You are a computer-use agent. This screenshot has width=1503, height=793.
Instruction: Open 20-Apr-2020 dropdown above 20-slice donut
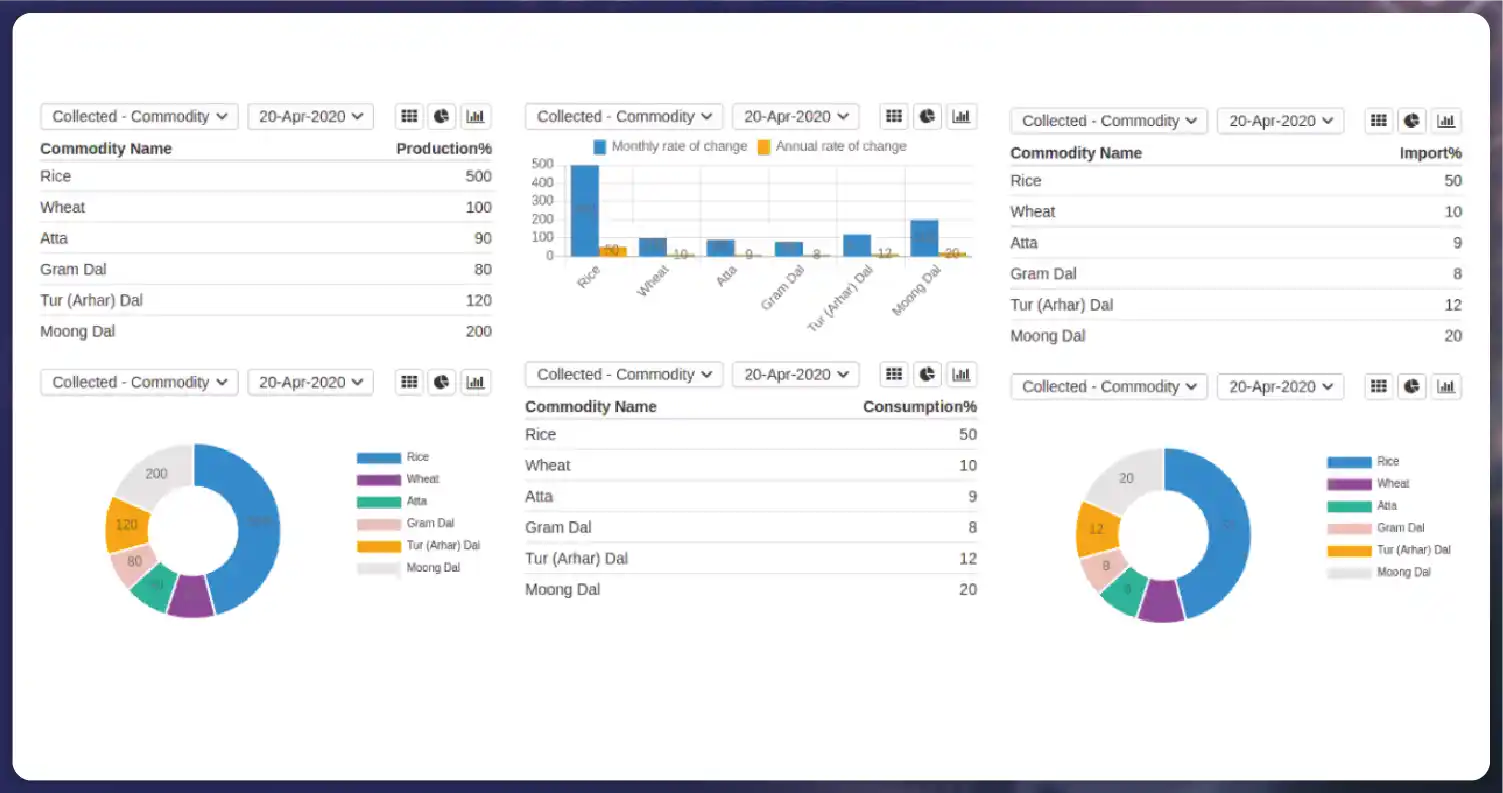pyautogui.click(x=1280, y=386)
